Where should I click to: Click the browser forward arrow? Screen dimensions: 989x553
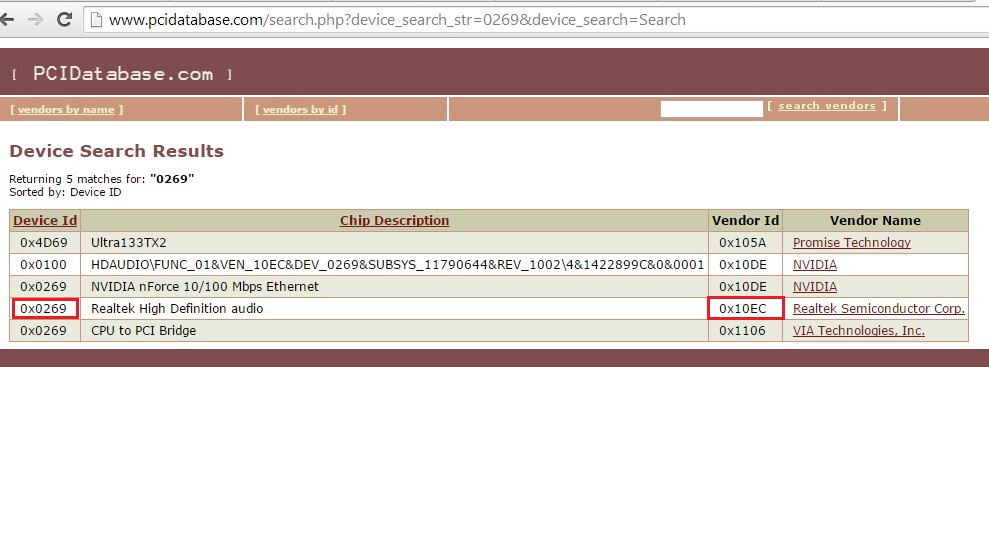point(34,19)
